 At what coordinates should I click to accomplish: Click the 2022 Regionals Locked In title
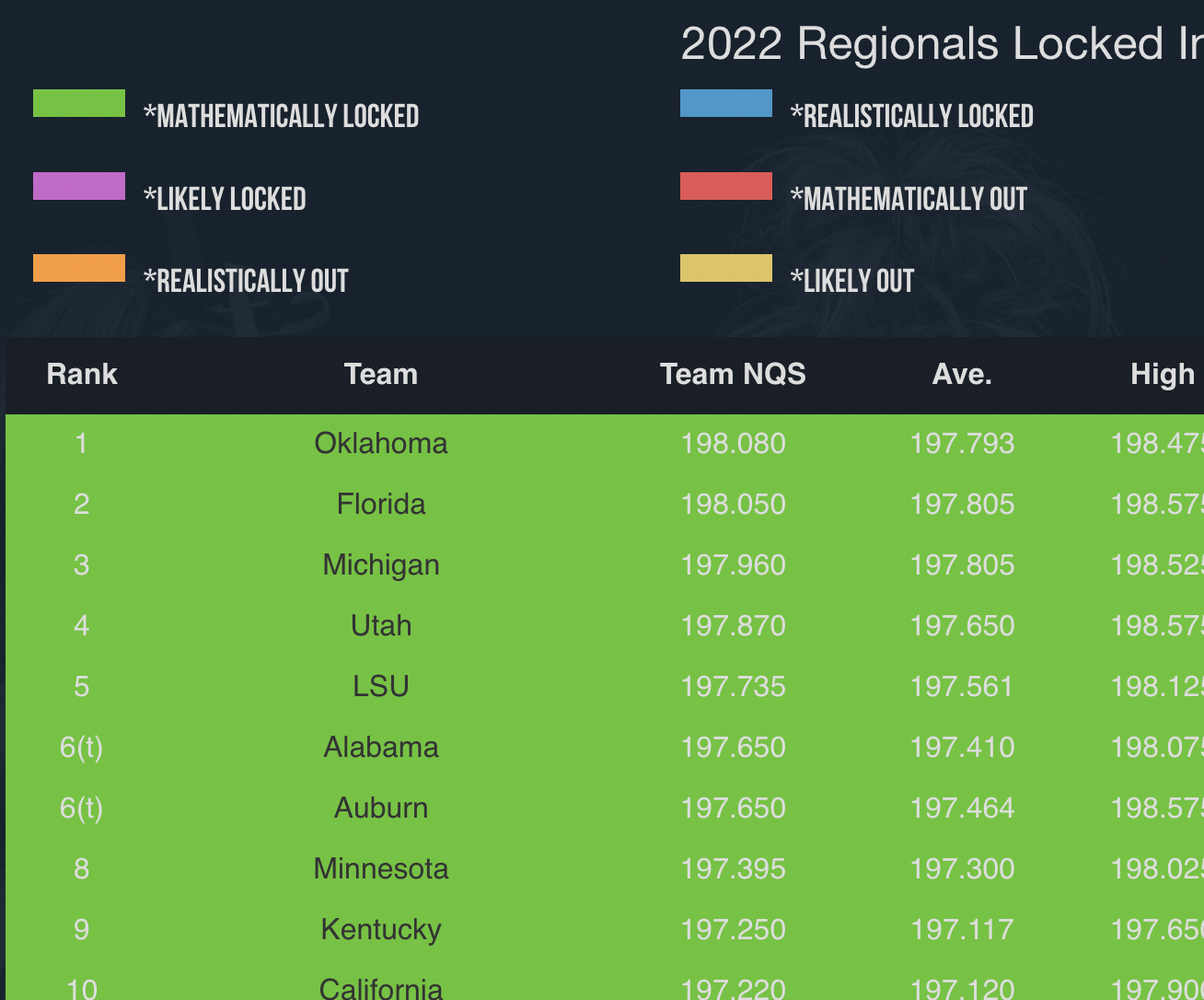coord(941,43)
